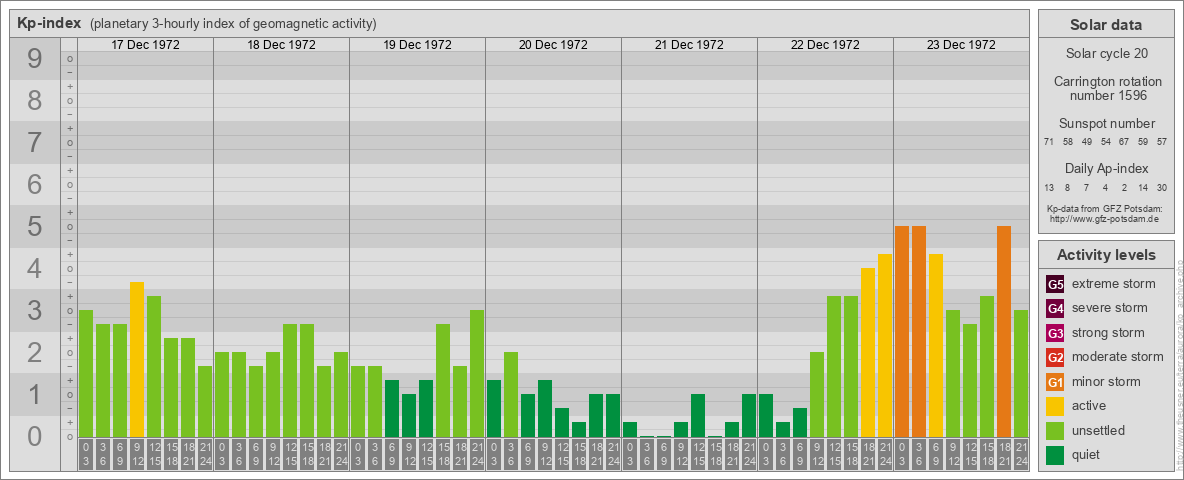Select the 18 Dec 1972 date header
The width and height of the screenshot is (1184, 480).
[x=281, y=45]
